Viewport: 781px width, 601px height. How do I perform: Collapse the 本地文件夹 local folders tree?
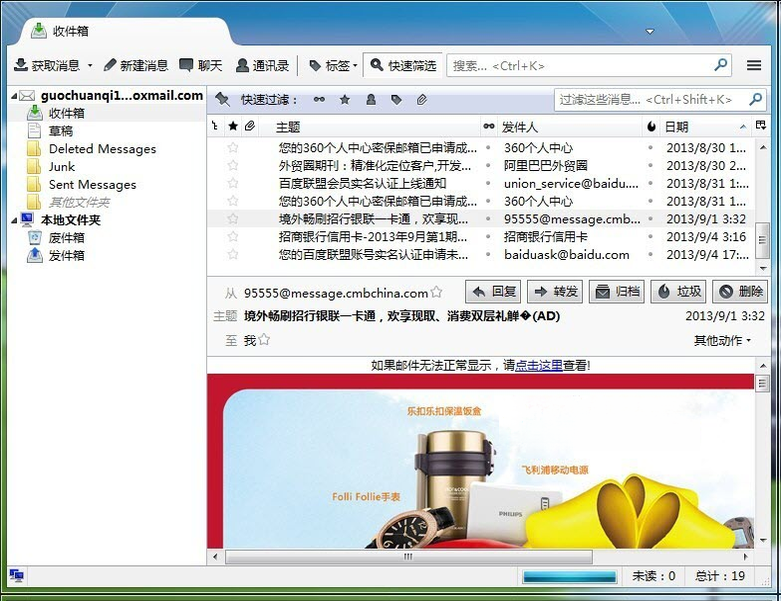[13, 220]
